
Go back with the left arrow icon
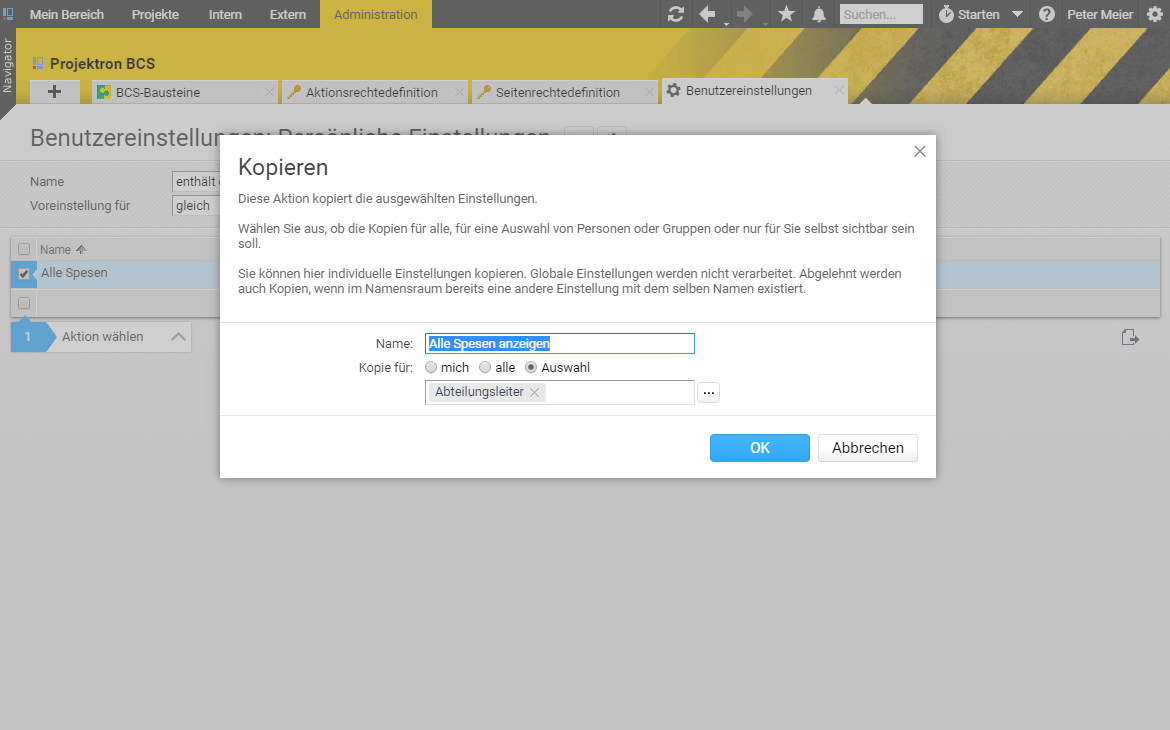(707, 14)
